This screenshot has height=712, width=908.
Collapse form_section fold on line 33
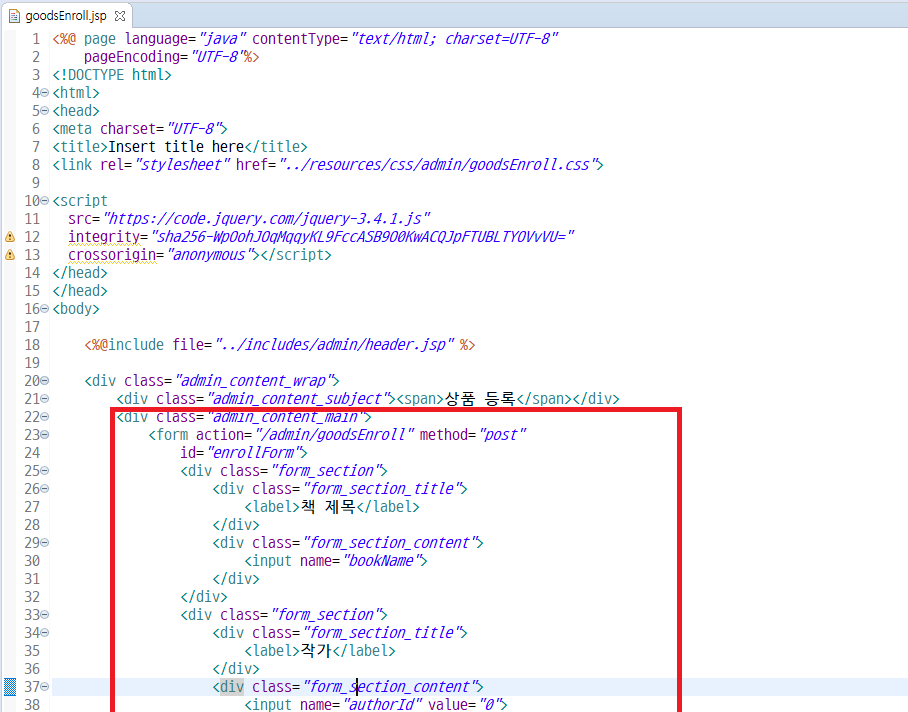point(45,615)
